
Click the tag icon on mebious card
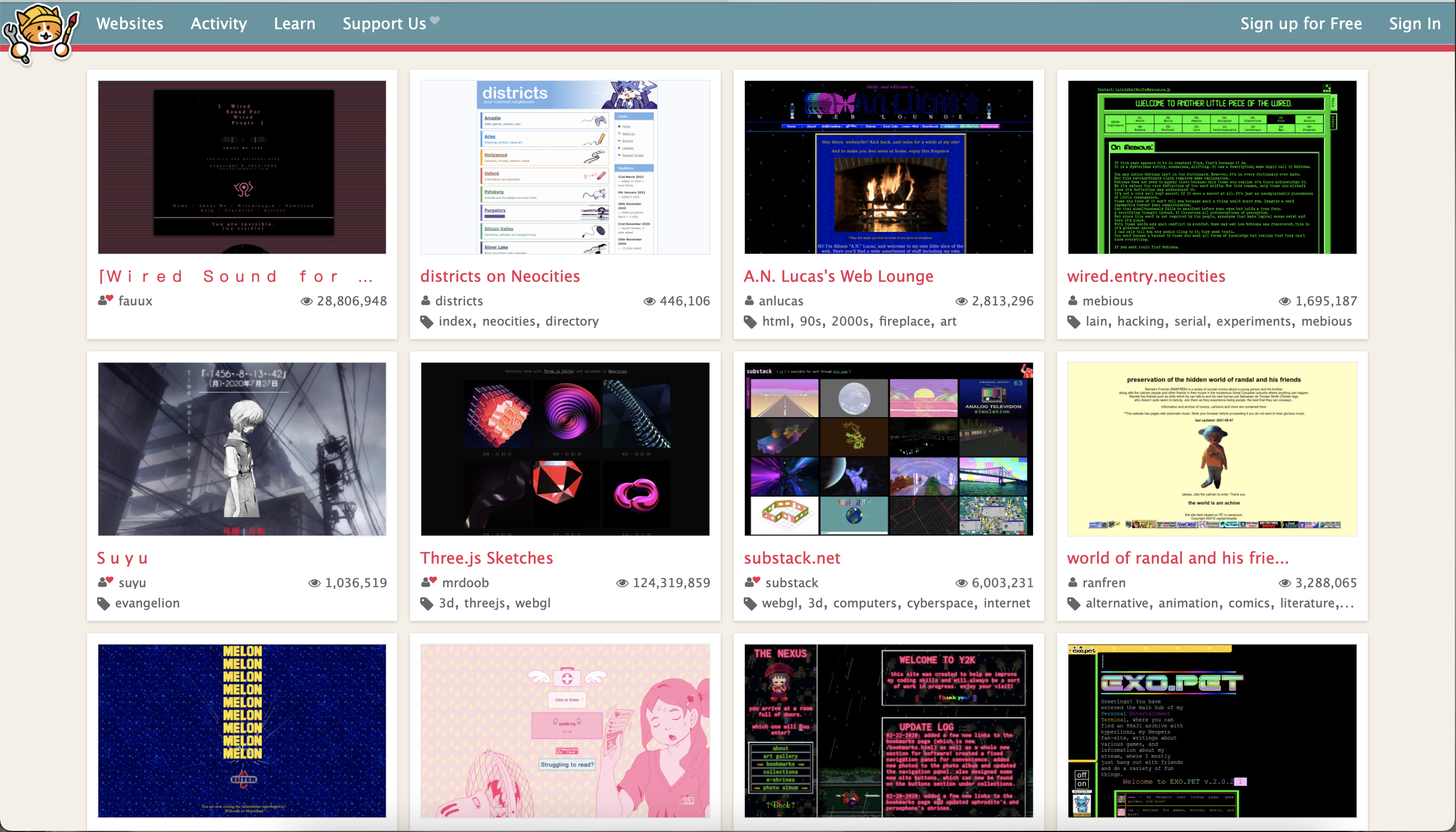[1074, 322]
